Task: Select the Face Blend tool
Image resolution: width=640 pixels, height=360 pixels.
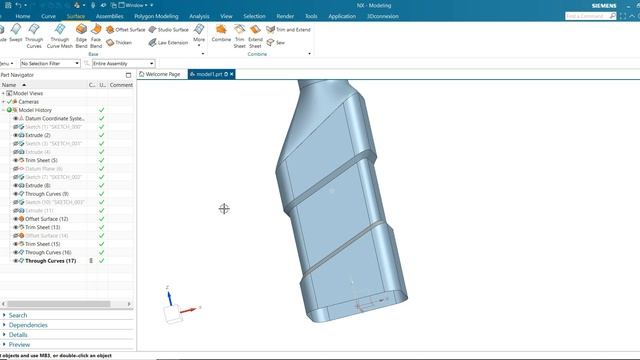Action: (x=96, y=36)
